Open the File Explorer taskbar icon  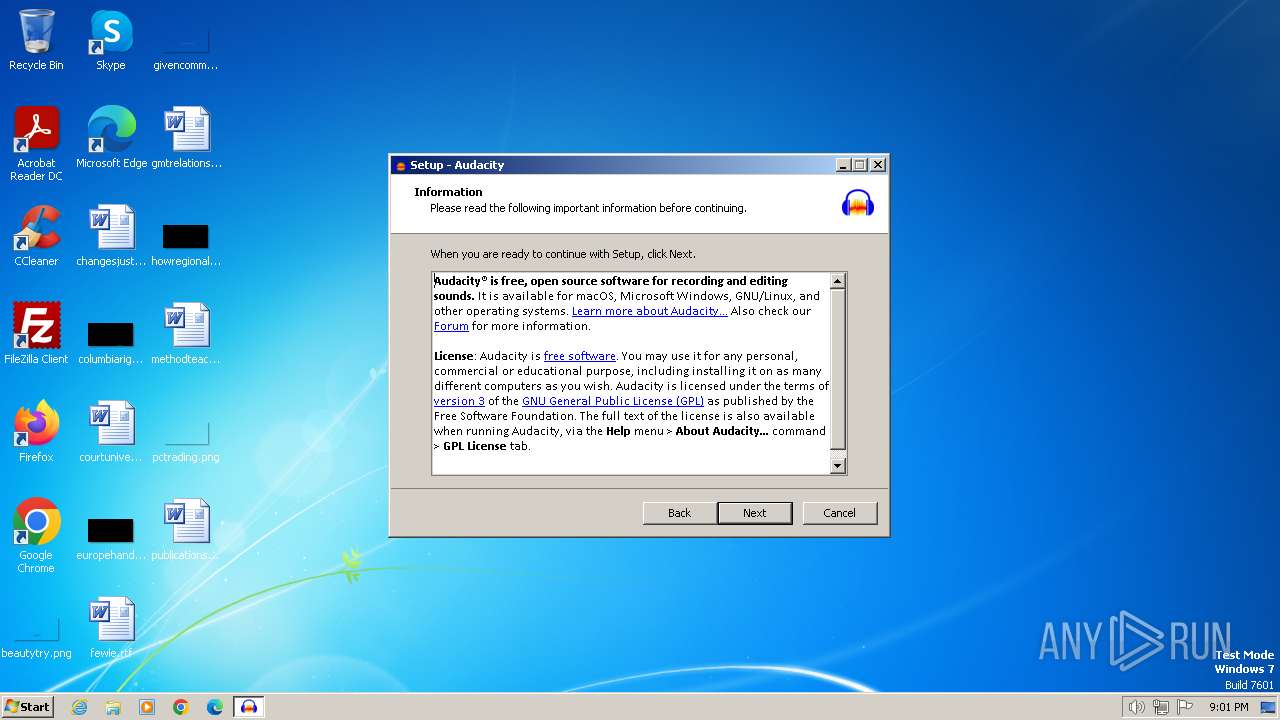113,707
